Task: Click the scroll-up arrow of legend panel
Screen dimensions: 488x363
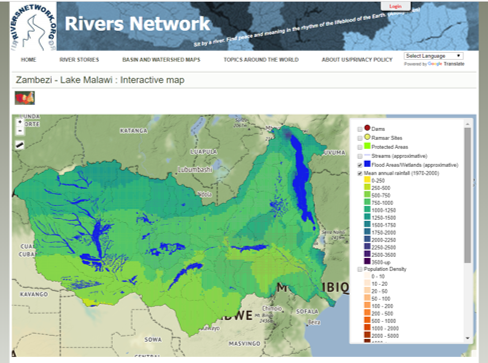Action: tap(468, 124)
